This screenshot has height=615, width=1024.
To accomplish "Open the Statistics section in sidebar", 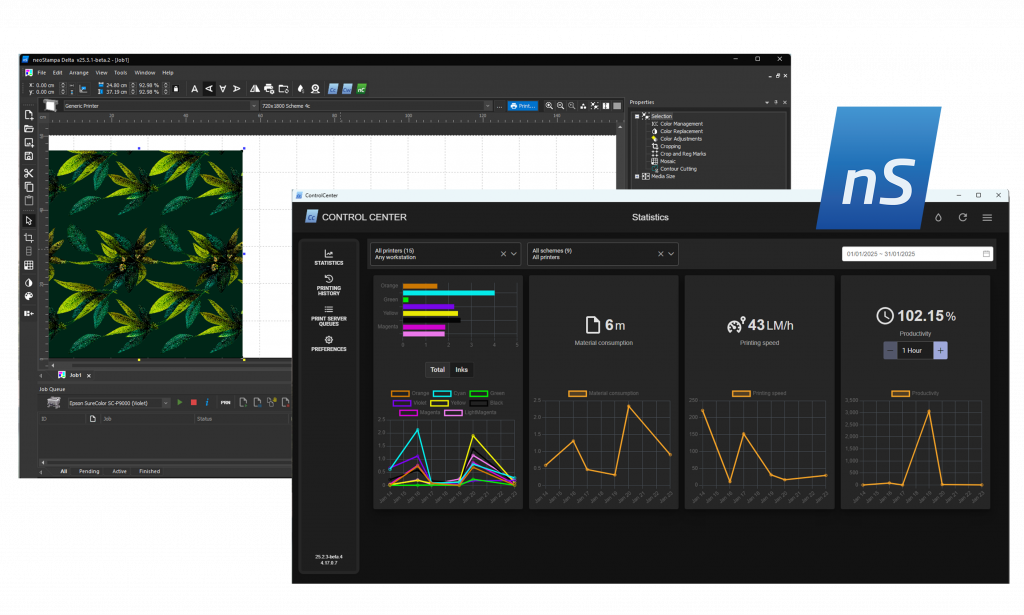I will (328, 257).
